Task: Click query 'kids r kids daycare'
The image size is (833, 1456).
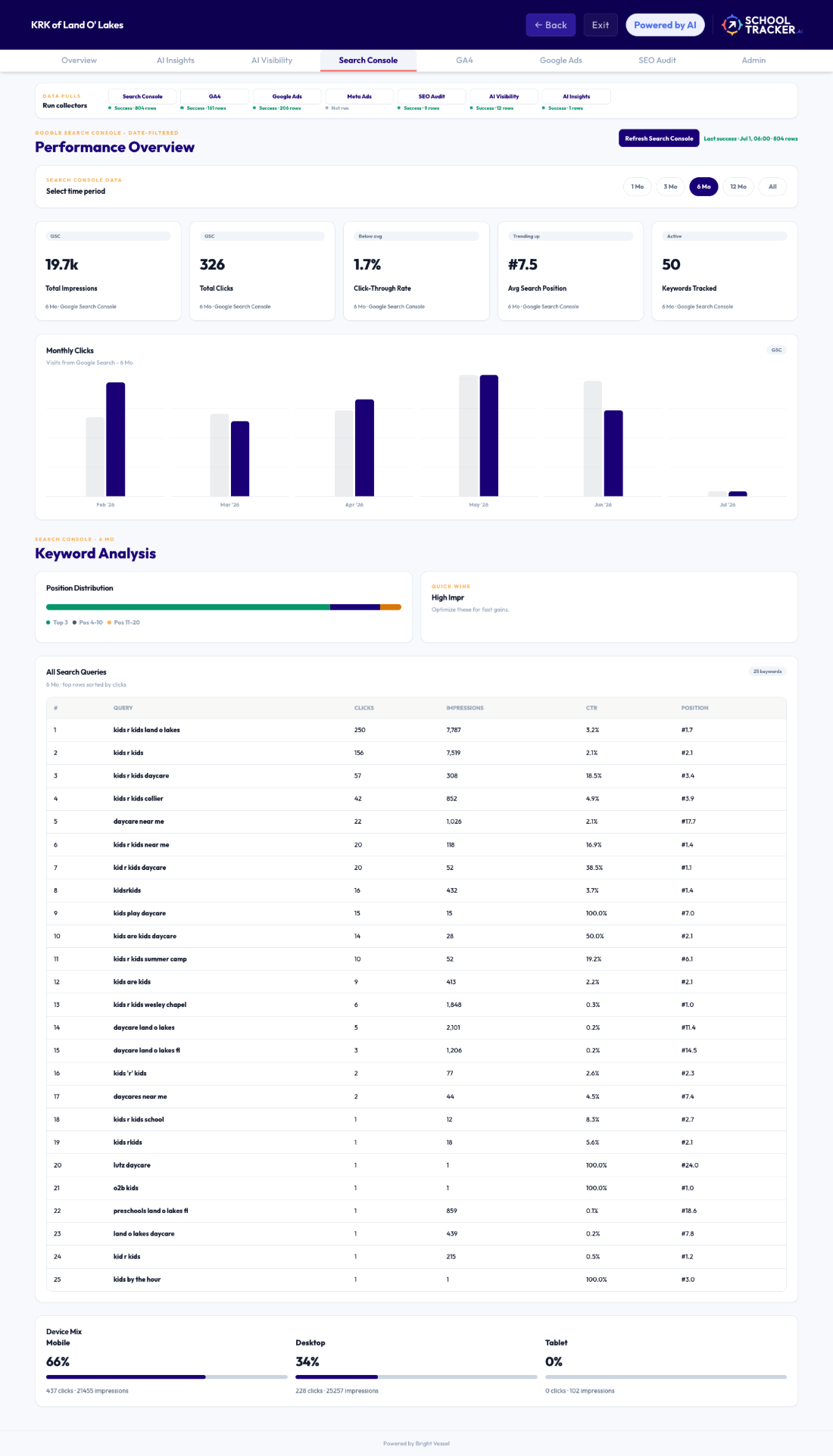Action: point(141,776)
